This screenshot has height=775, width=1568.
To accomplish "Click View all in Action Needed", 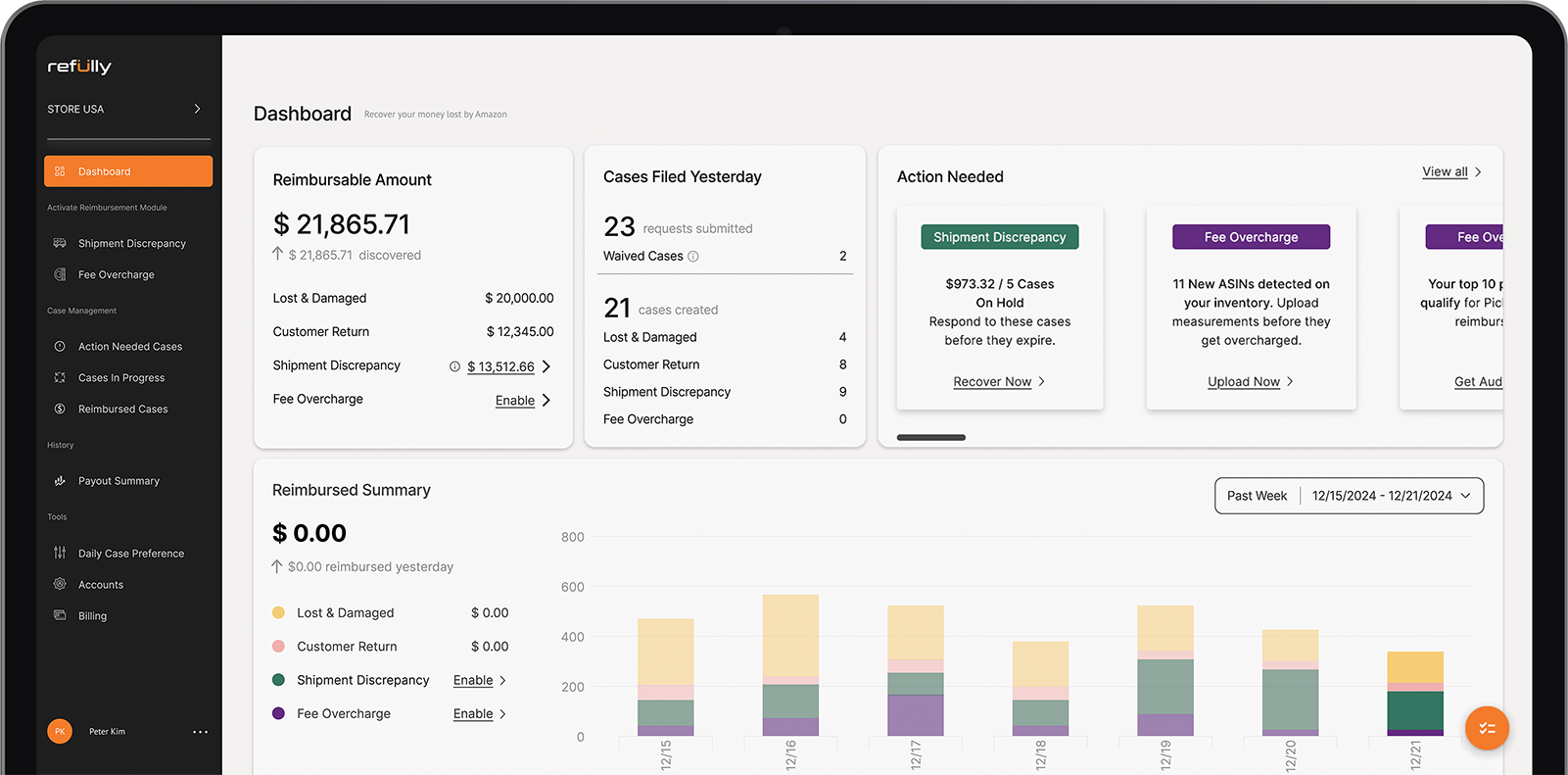I will [x=1445, y=171].
